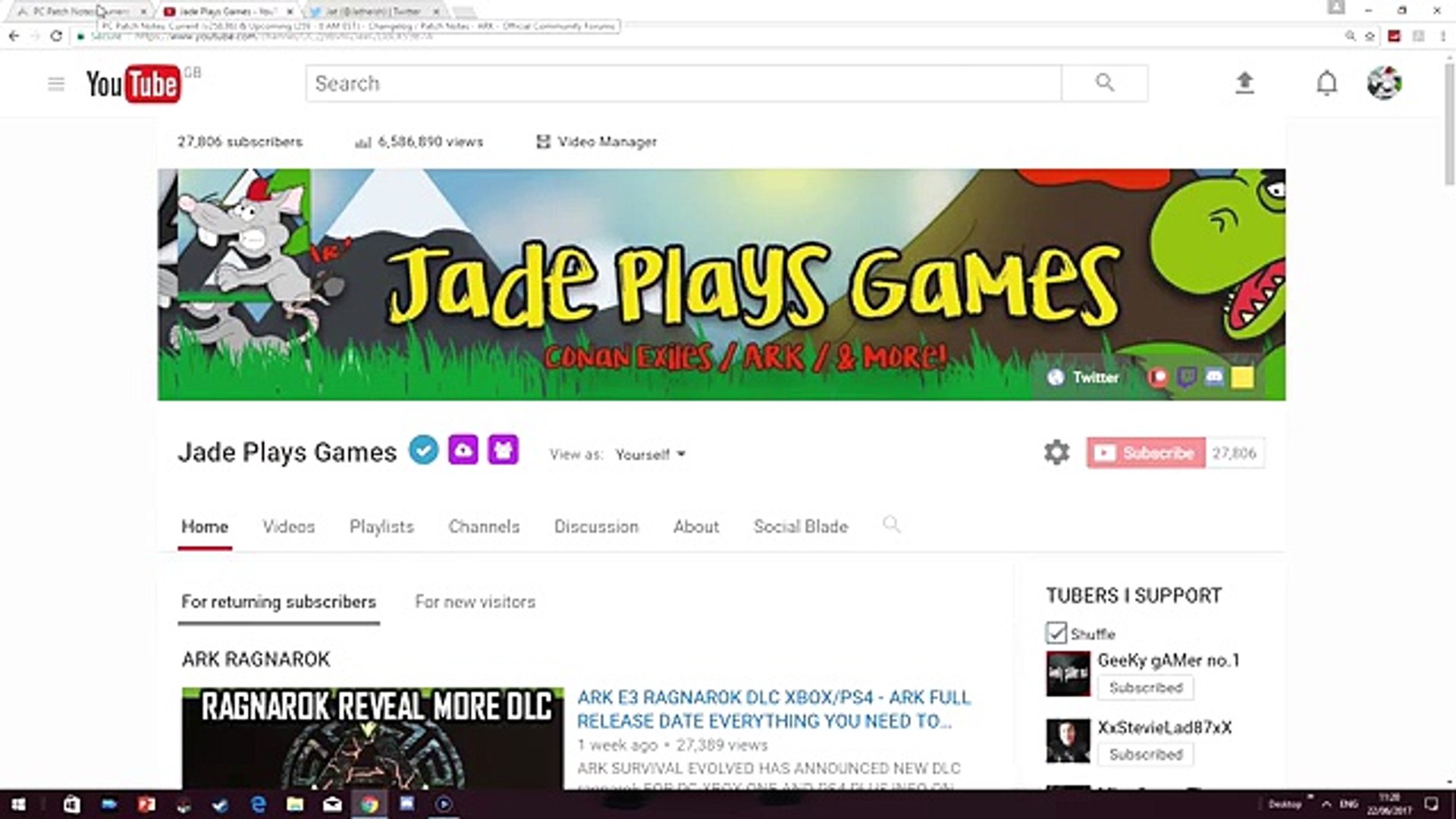Viewport: 1456px width, 819px height.
Task: Open the notifications bell
Action: click(1326, 83)
